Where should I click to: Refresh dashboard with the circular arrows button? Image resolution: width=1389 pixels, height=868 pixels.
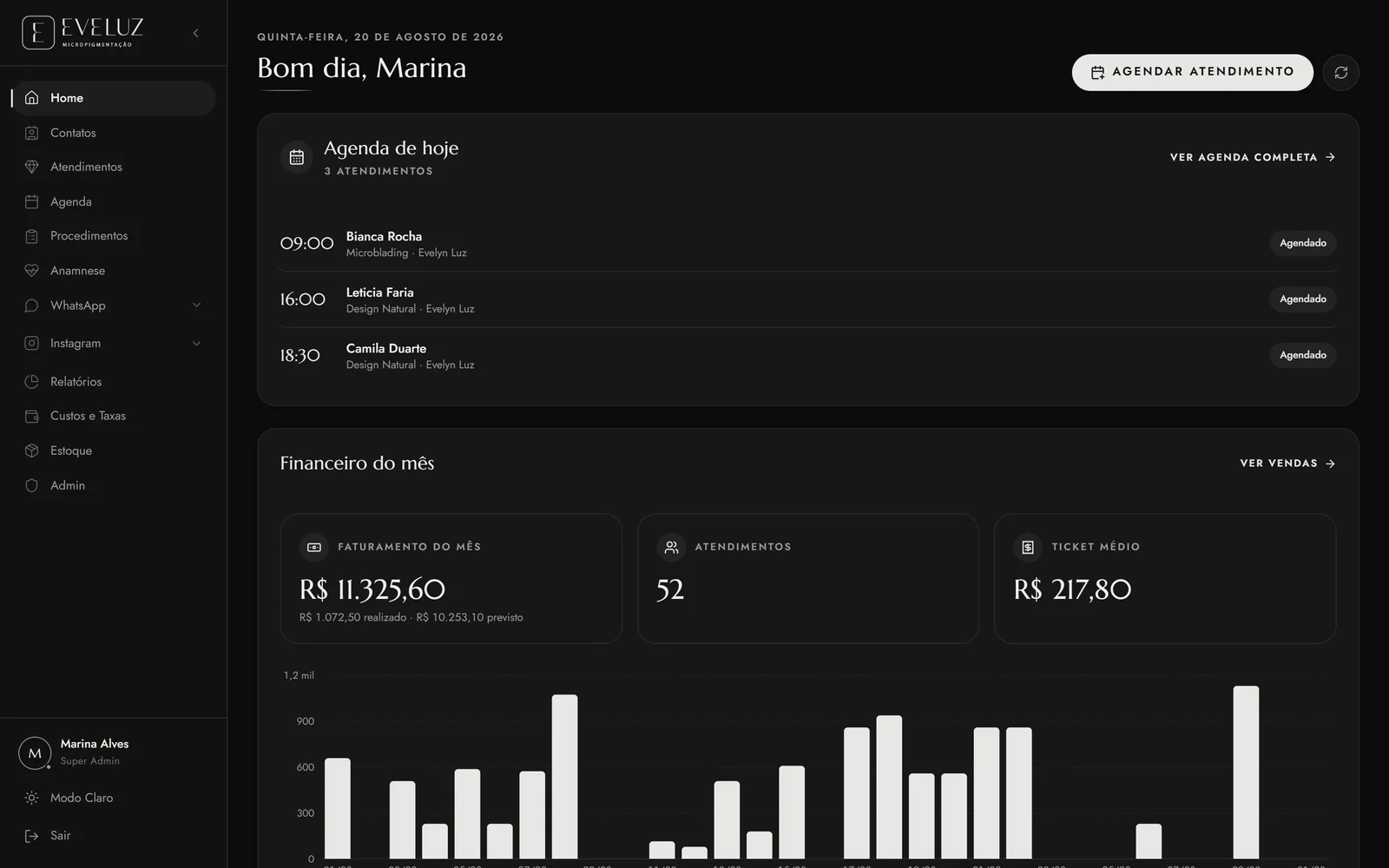pos(1340,72)
